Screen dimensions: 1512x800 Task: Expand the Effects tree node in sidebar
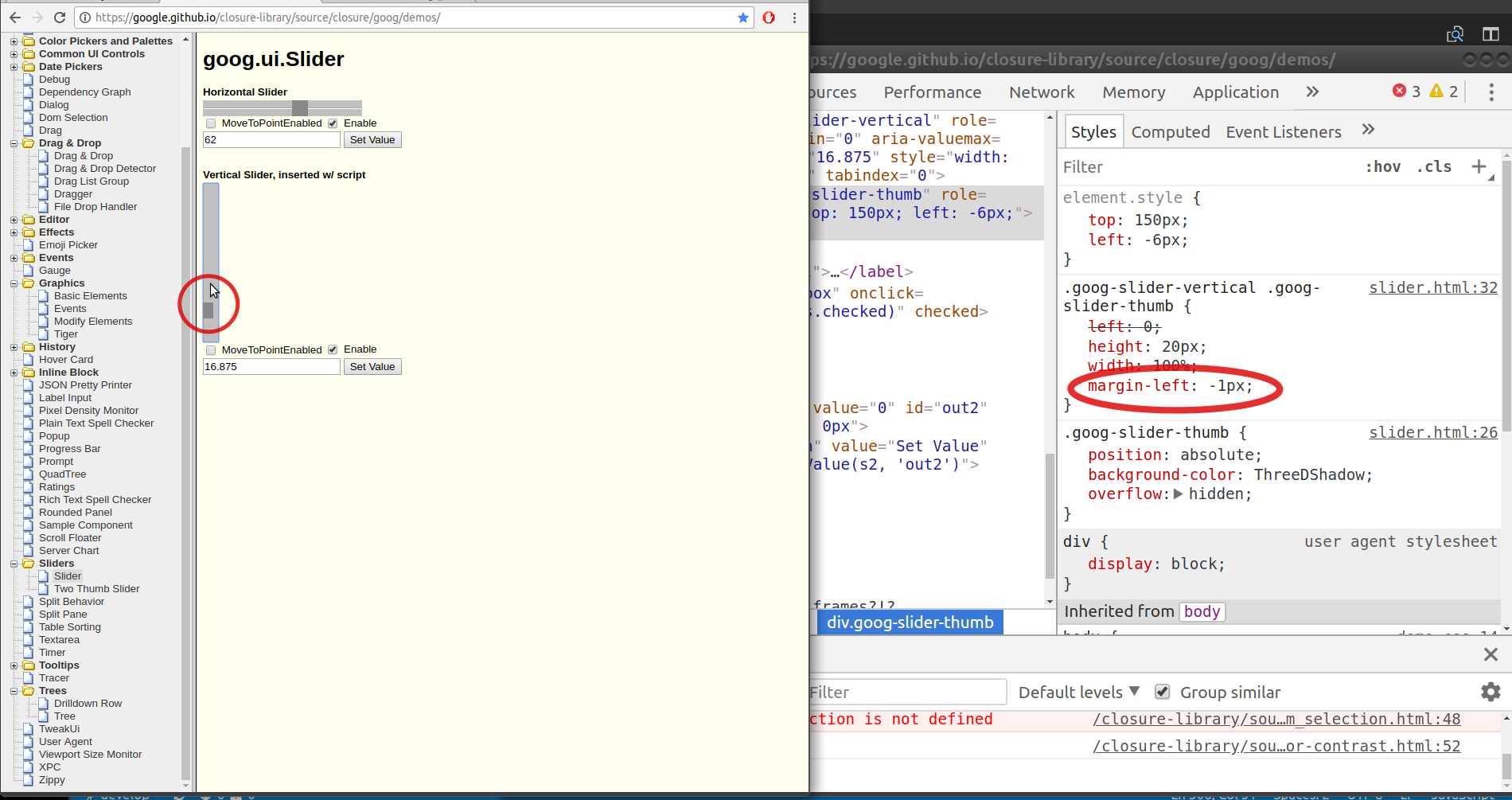(14, 232)
